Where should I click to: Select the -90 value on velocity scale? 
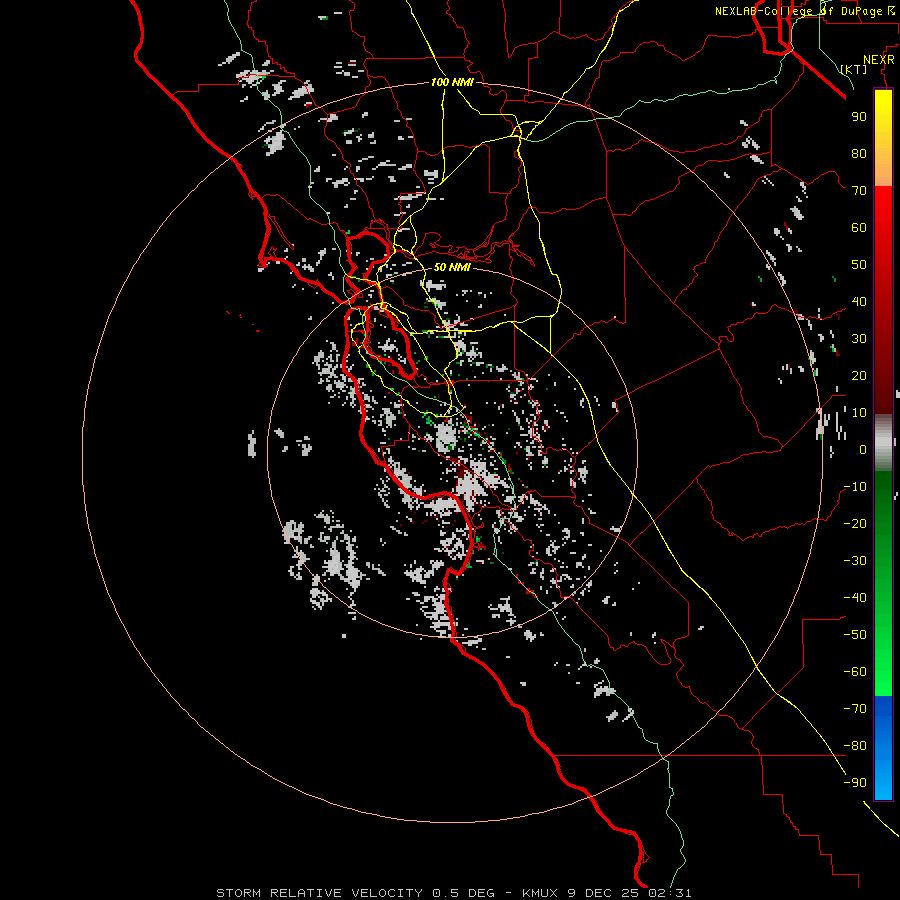[x=855, y=783]
